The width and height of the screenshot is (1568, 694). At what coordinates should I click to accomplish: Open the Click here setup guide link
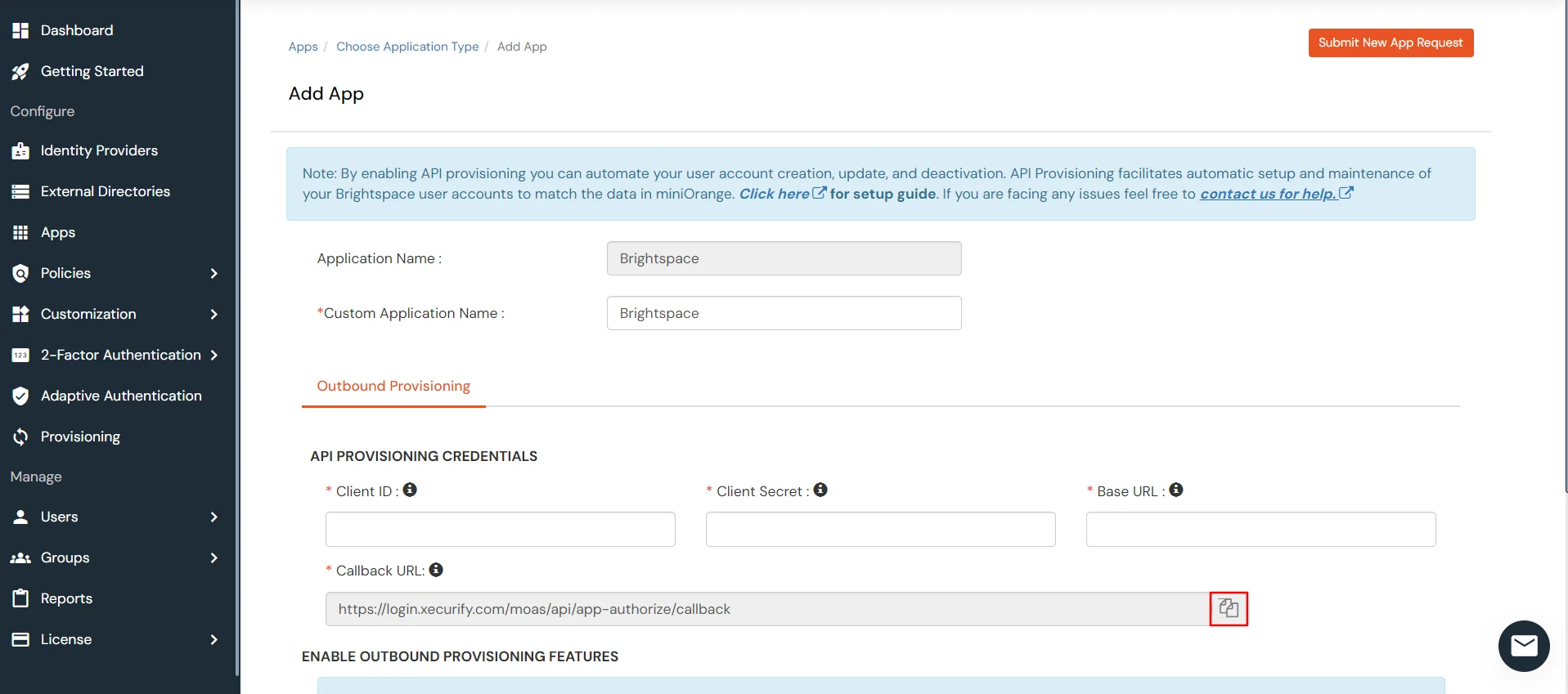pos(774,194)
